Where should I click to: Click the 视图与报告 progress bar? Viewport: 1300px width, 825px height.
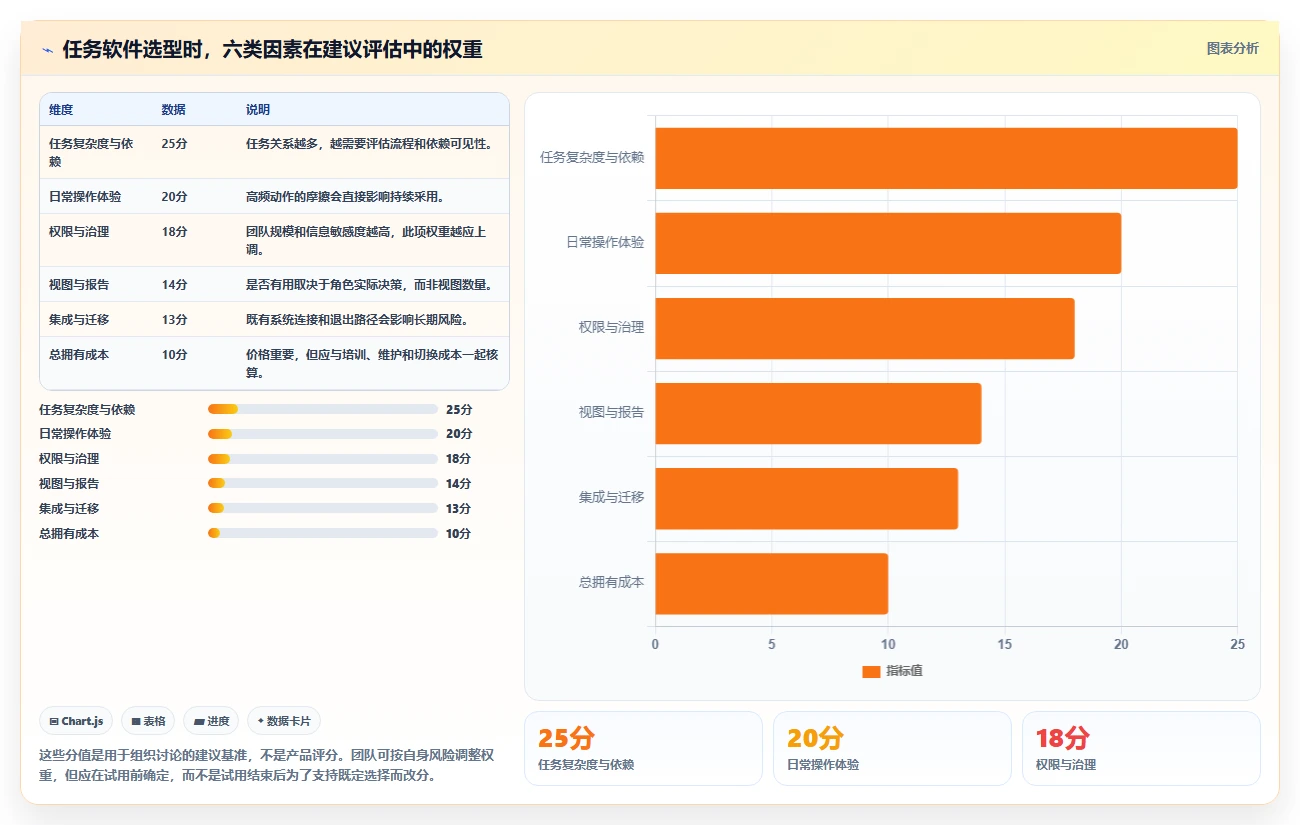click(323, 484)
